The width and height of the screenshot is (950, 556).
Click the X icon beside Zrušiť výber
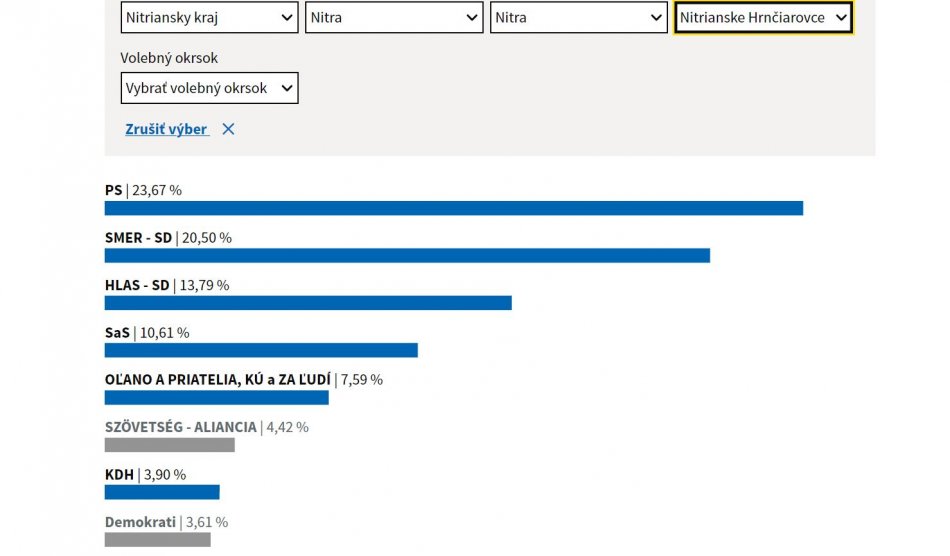coord(228,129)
